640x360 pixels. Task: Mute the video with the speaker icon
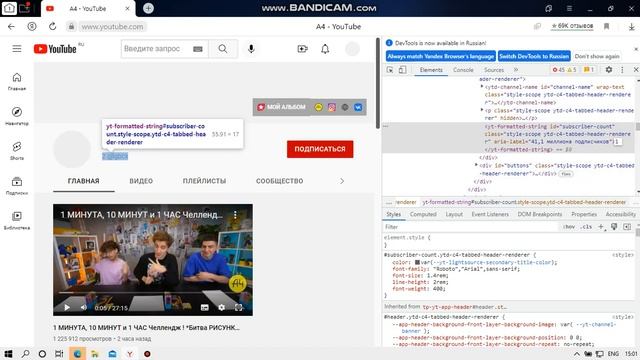pyautogui.click(x=84, y=307)
